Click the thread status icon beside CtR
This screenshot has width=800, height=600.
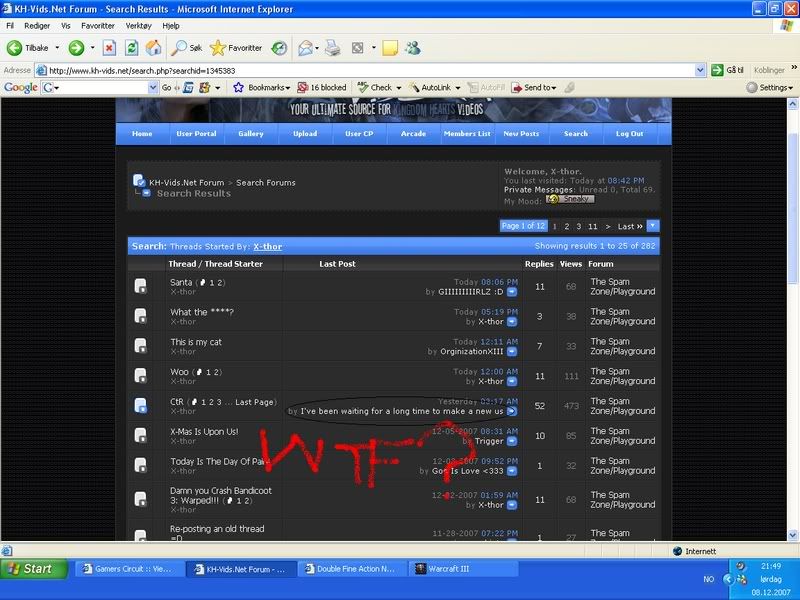tap(140, 406)
